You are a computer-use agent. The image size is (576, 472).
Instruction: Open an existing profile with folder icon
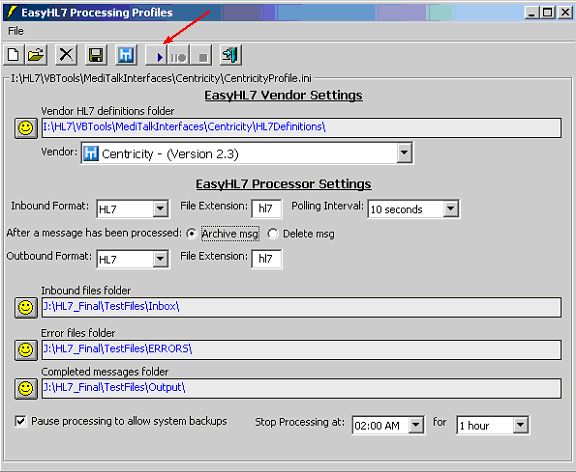36,55
